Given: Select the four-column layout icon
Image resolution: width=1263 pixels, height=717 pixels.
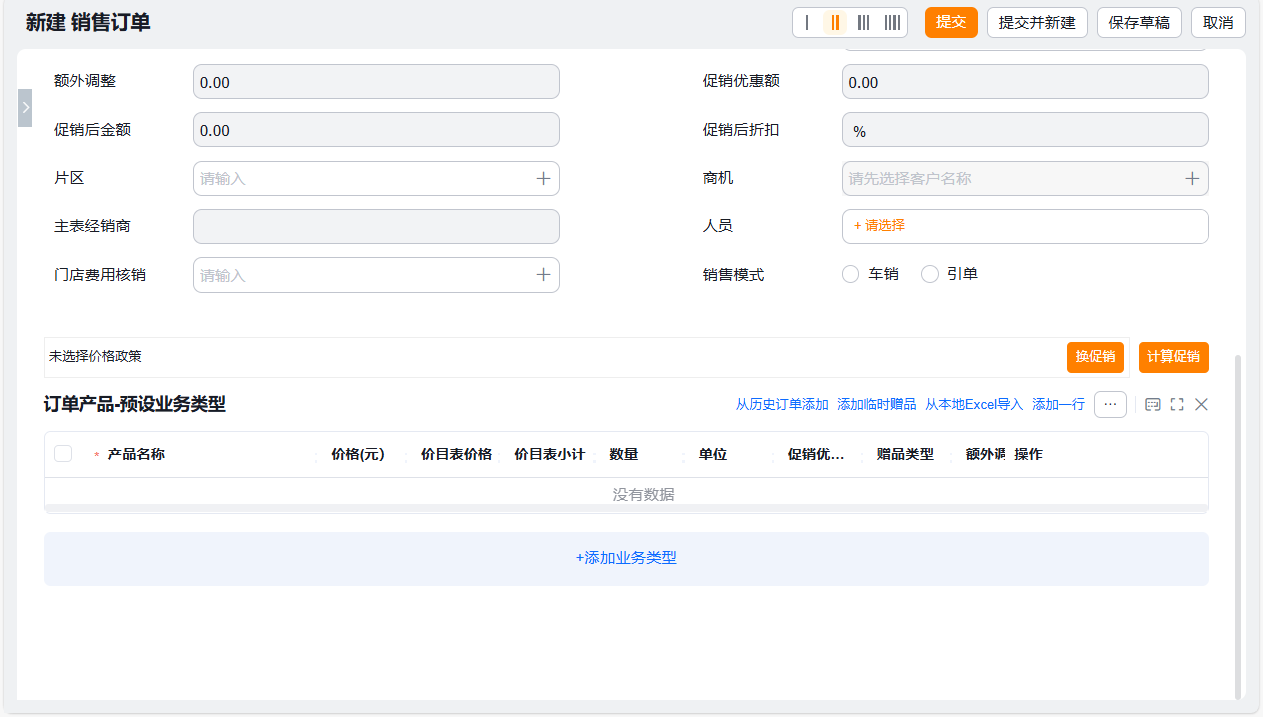Looking at the screenshot, I should (x=892, y=22).
